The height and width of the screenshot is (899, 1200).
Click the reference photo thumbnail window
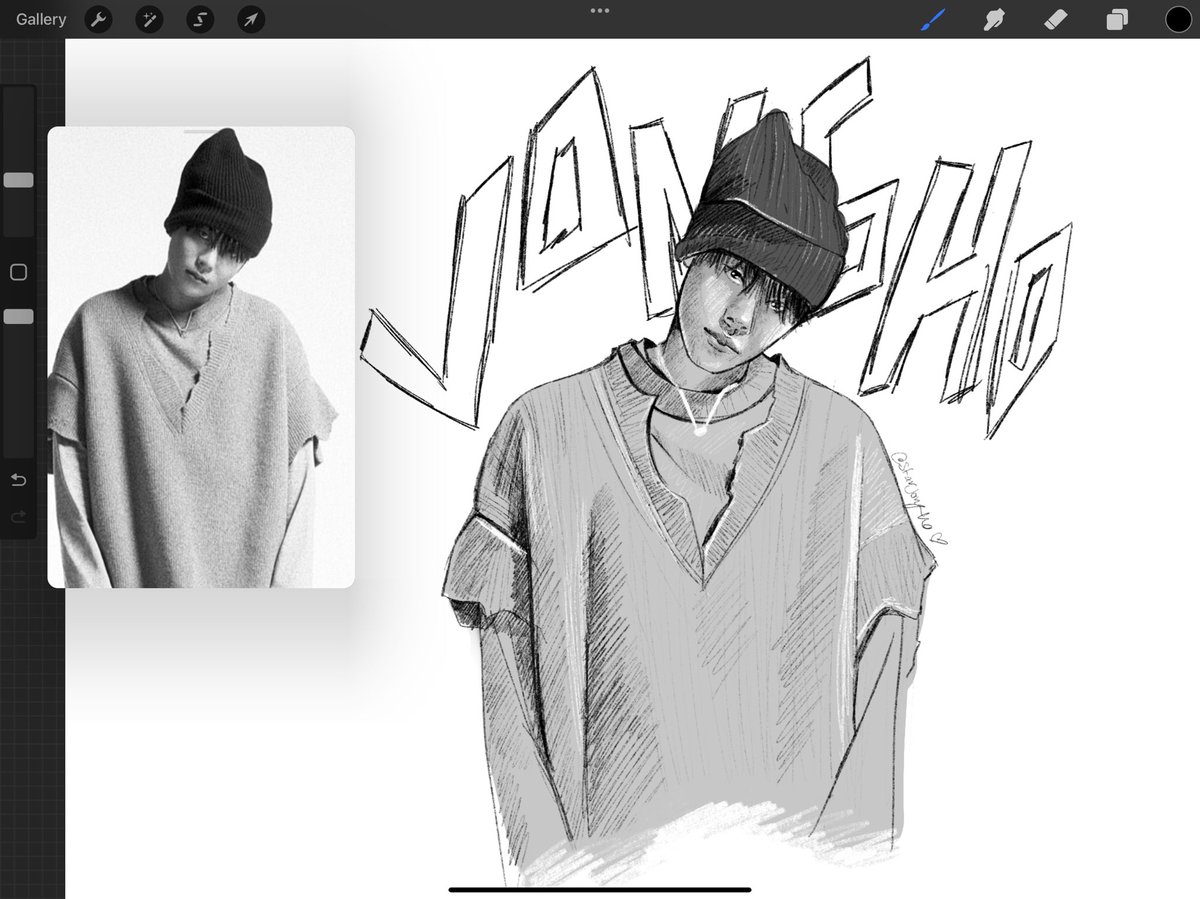coord(201,357)
